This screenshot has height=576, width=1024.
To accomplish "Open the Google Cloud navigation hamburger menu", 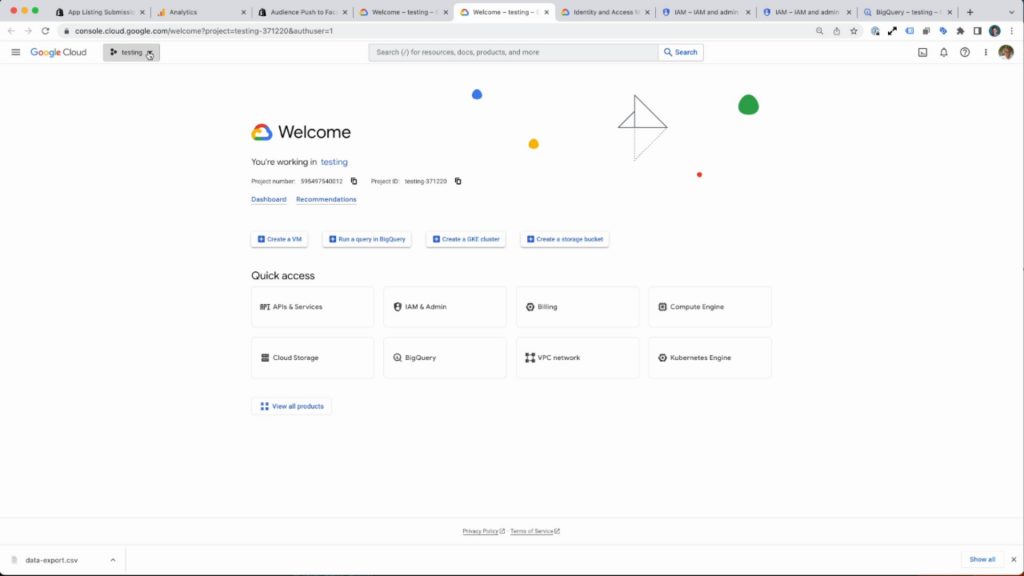I will pyautogui.click(x=16, y=52).
